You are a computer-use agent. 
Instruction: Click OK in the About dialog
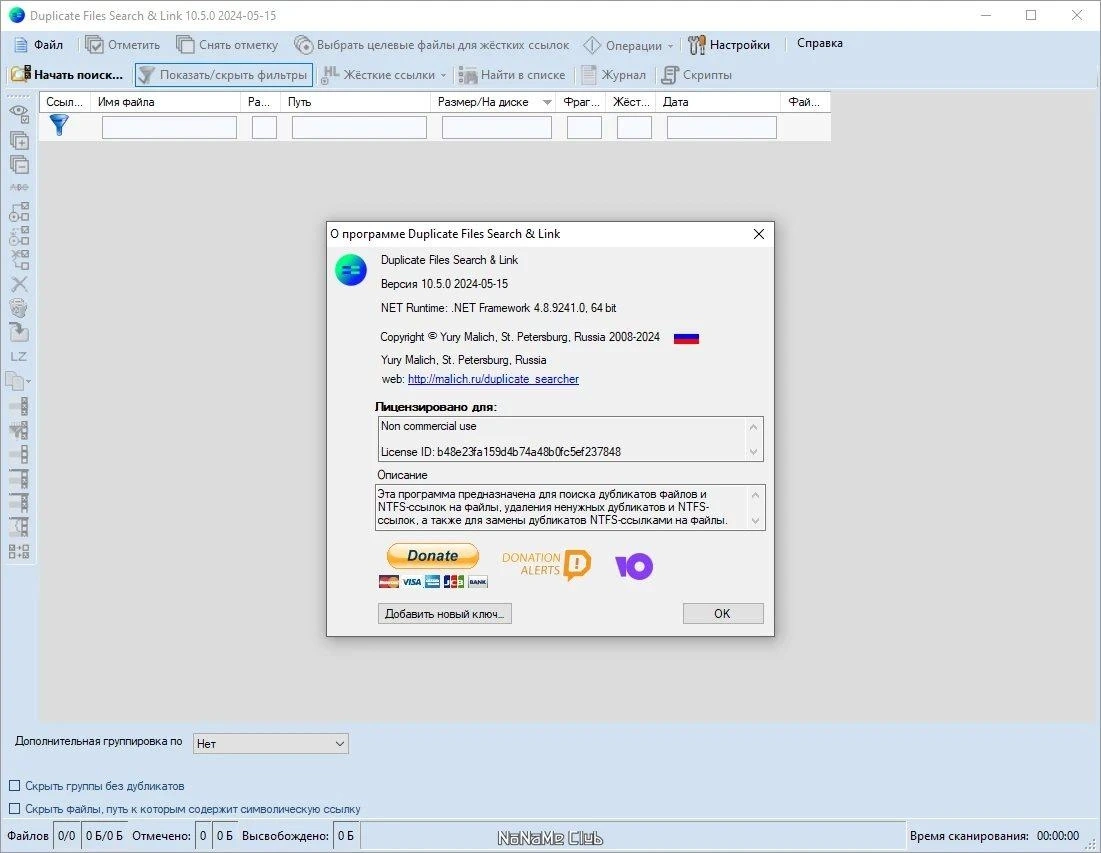pos(723,614)
